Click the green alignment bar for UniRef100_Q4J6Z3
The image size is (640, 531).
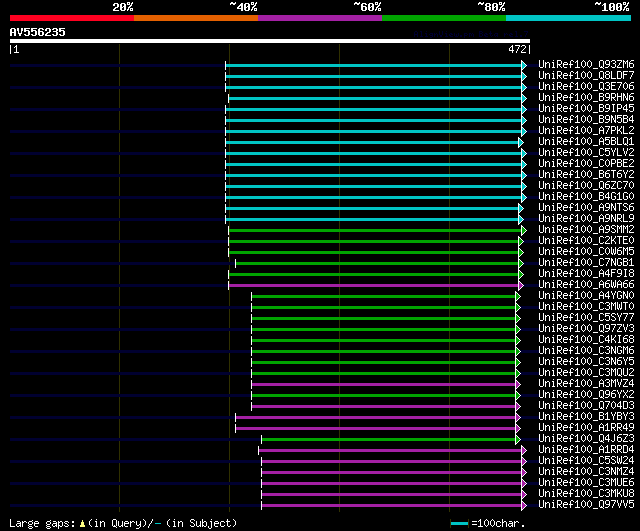click(x=389, y=440)
